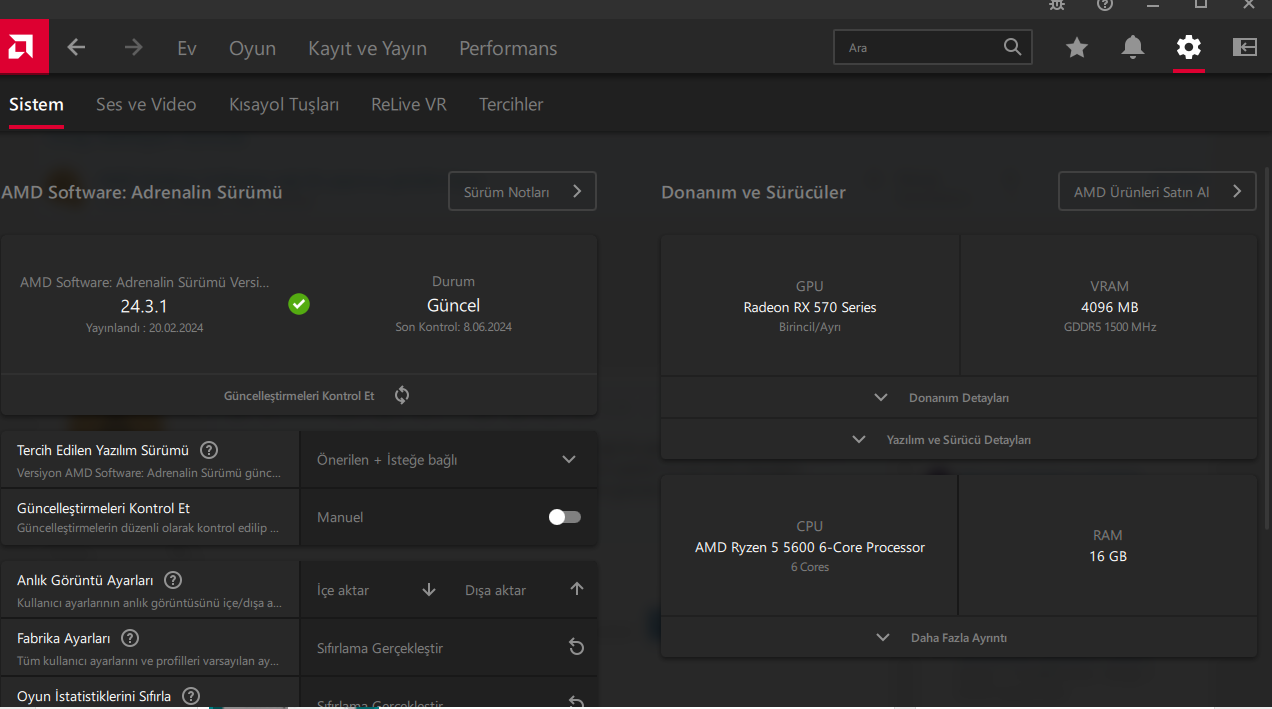The height and width of the screenshot is (709, 1272).
Task: Click the Güncel status text
Action: point(453,305)
